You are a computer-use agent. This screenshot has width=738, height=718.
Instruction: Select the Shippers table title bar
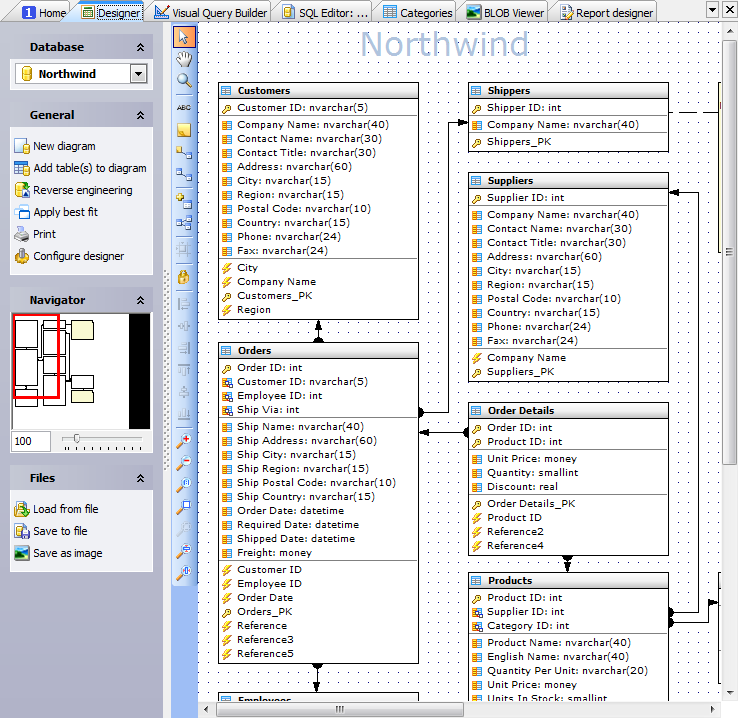tap(569, 90)
